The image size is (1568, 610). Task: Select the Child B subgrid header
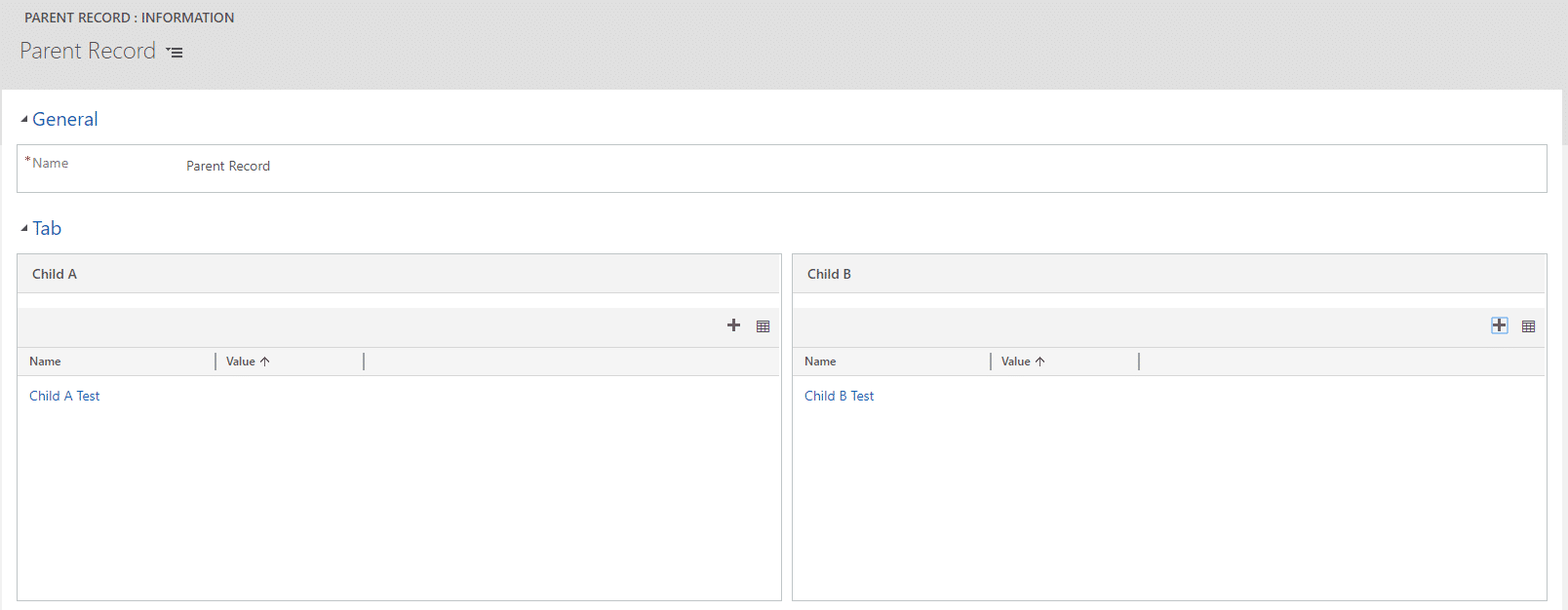tap(829, 274)
